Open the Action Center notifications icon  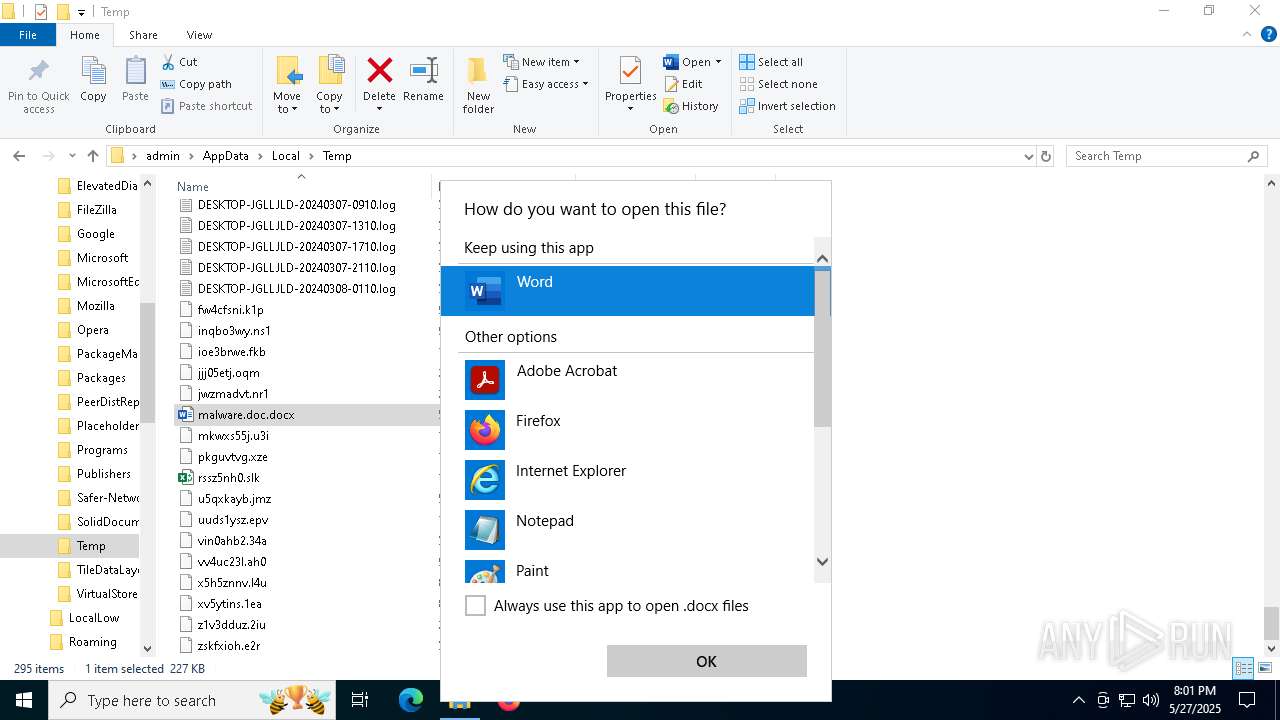coord(1247,700)
